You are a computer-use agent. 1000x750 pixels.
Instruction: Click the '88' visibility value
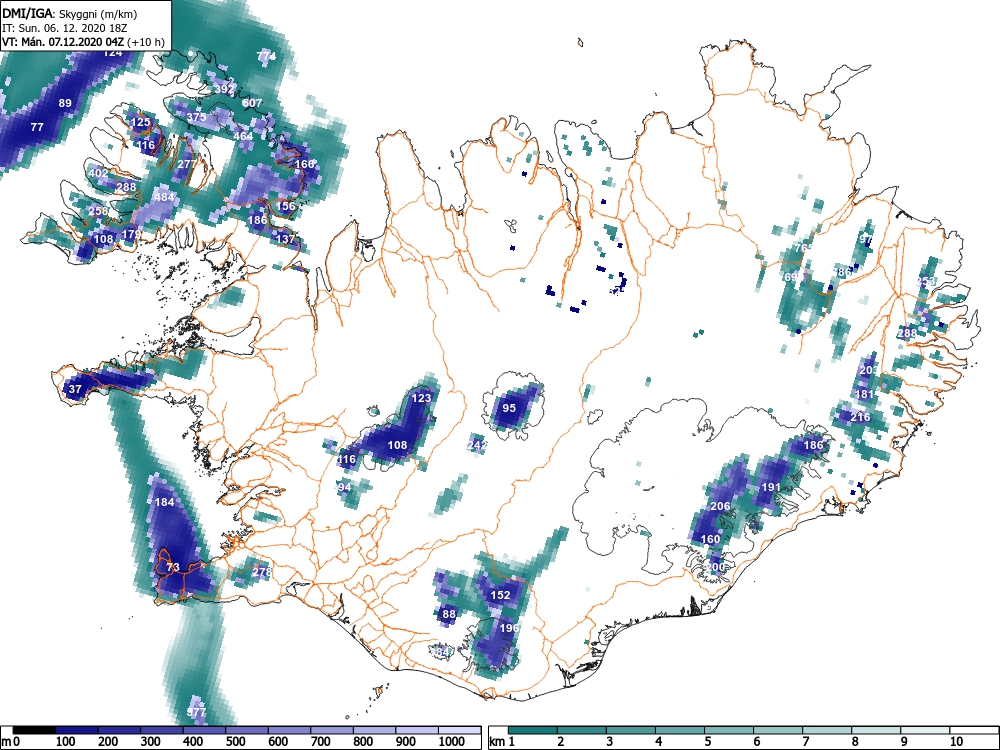point(449,614)
